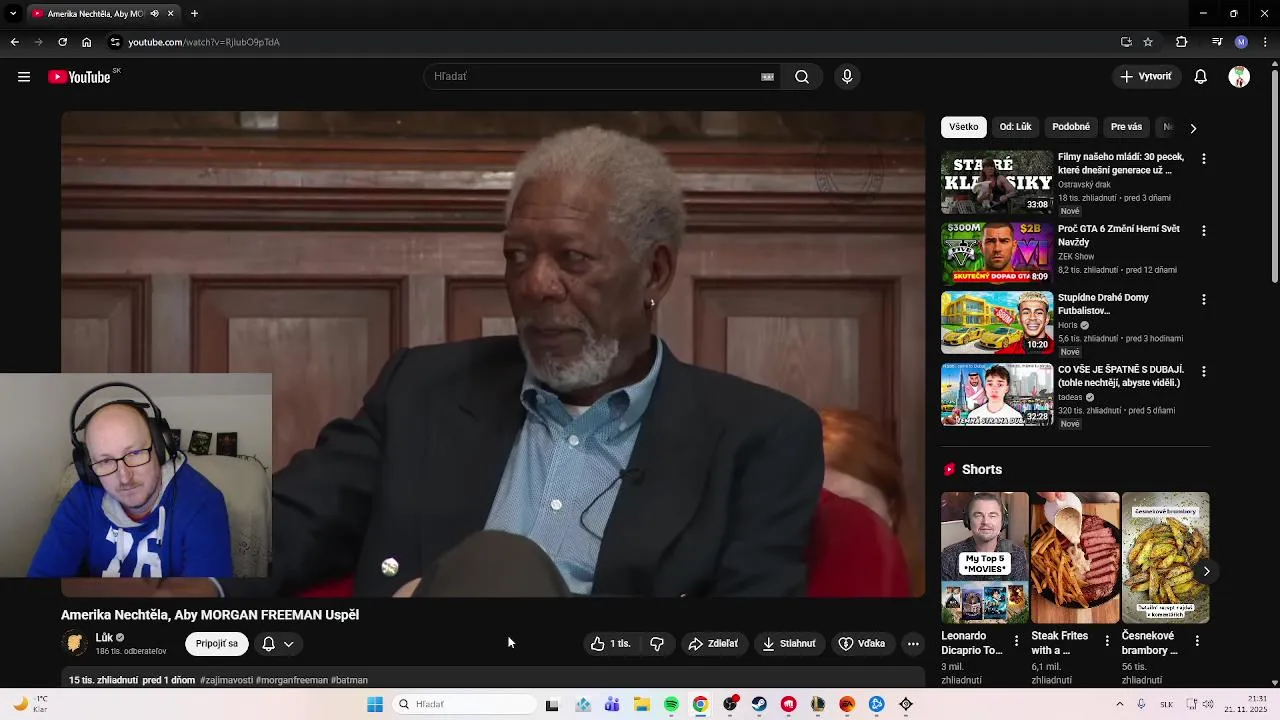The width and height of the screenshot is (1280, 720).
Task: Open the browser home page
Action: 87,42
